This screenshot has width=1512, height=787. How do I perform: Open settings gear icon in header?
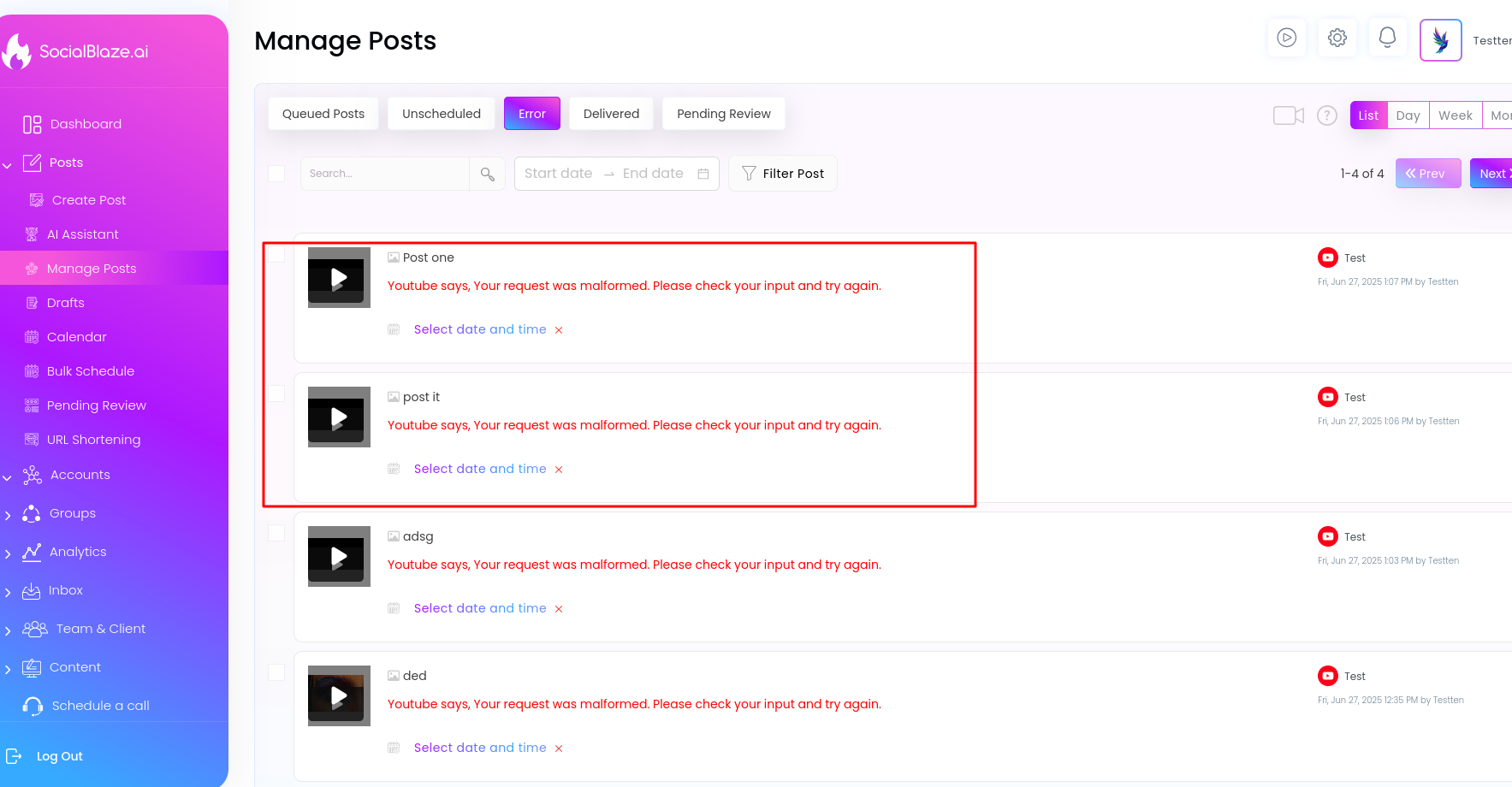(x=1337, y=38)
